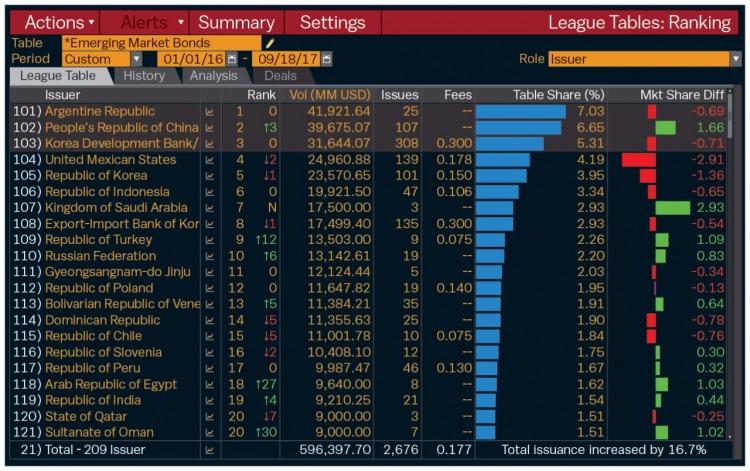Expand the Role Issuer dropdown
The width and height of the screenshot is (750, 471).
644,59
